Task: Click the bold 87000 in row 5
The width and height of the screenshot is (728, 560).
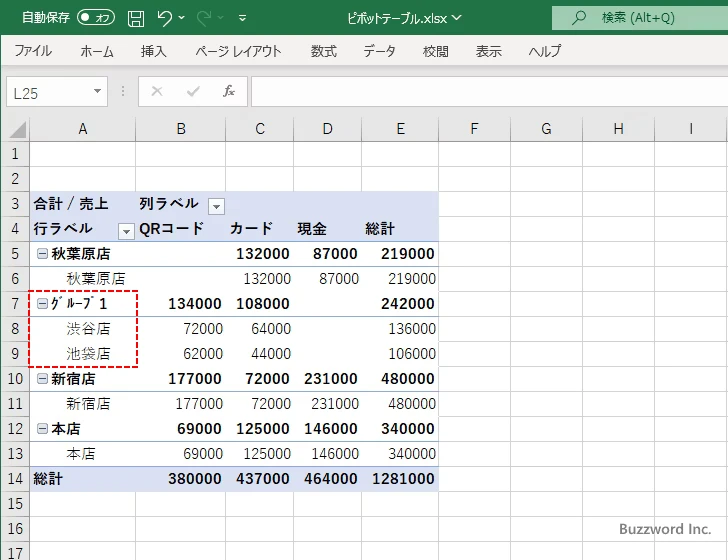Action: point(335,254)
